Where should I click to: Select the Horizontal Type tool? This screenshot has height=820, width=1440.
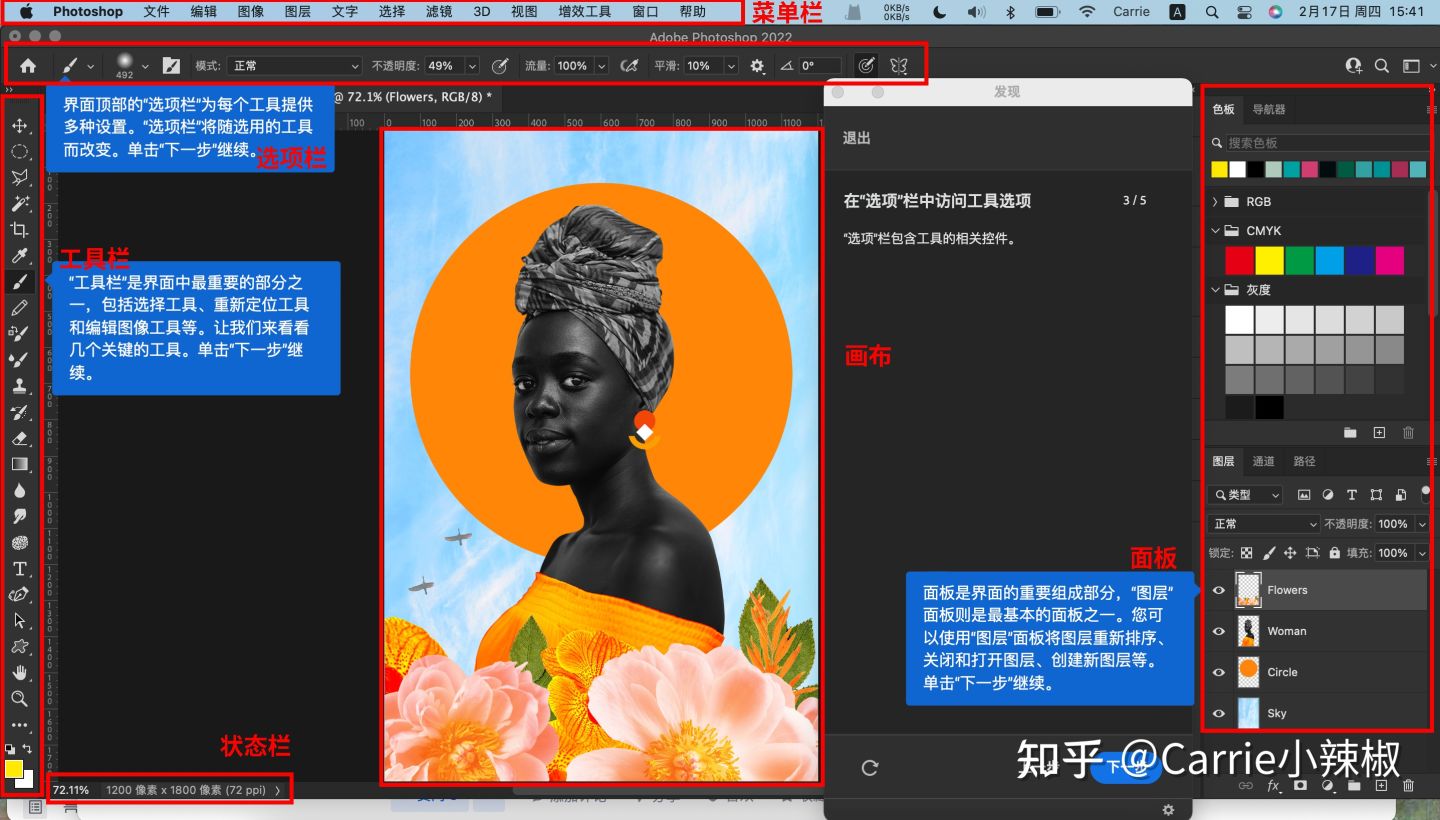[20, 568]
